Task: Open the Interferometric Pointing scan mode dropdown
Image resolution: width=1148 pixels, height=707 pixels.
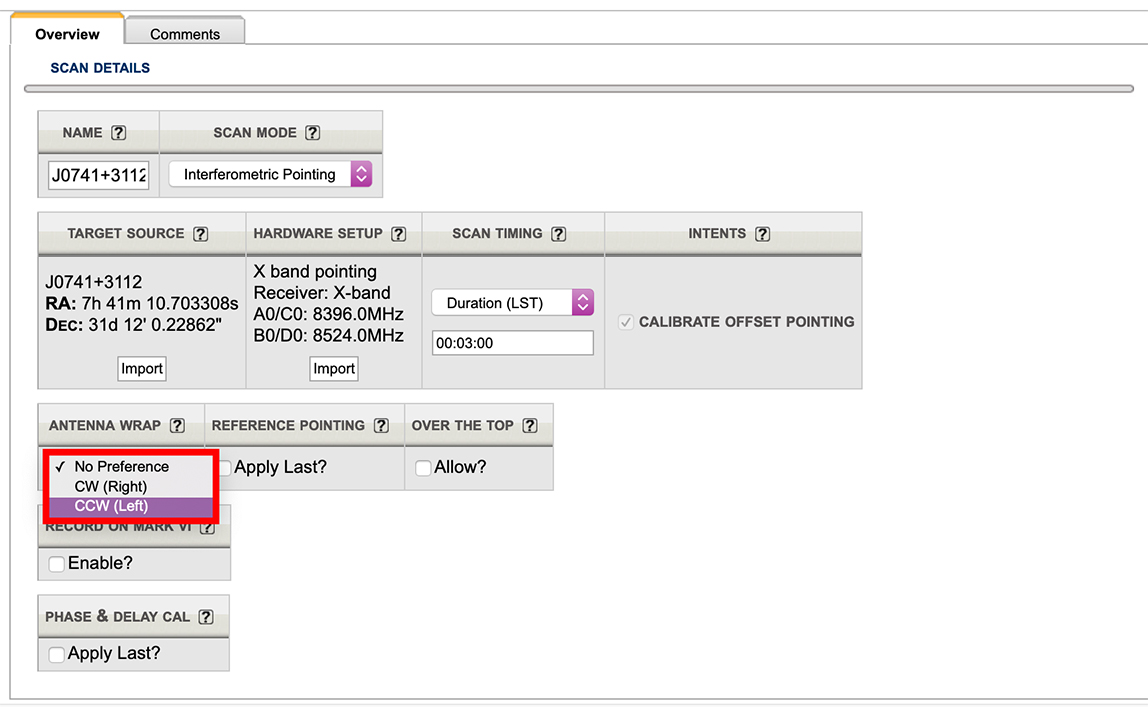Action: (270, 174)
